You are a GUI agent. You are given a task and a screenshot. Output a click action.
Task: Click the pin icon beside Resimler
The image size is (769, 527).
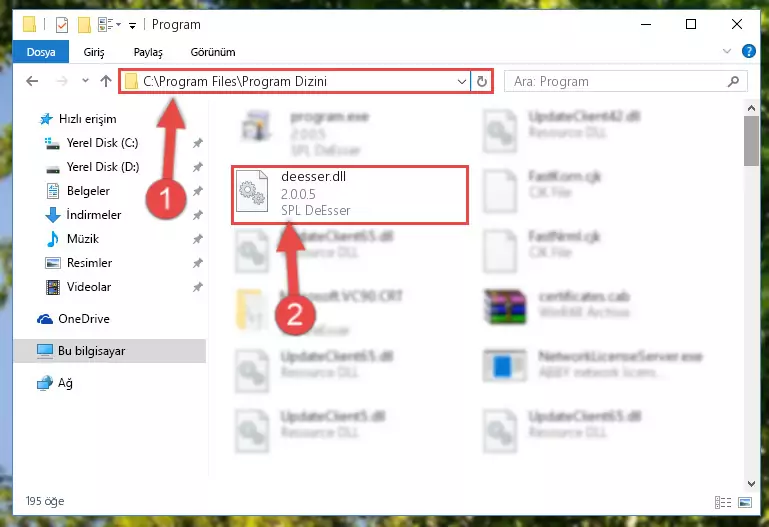click(197, 263)
